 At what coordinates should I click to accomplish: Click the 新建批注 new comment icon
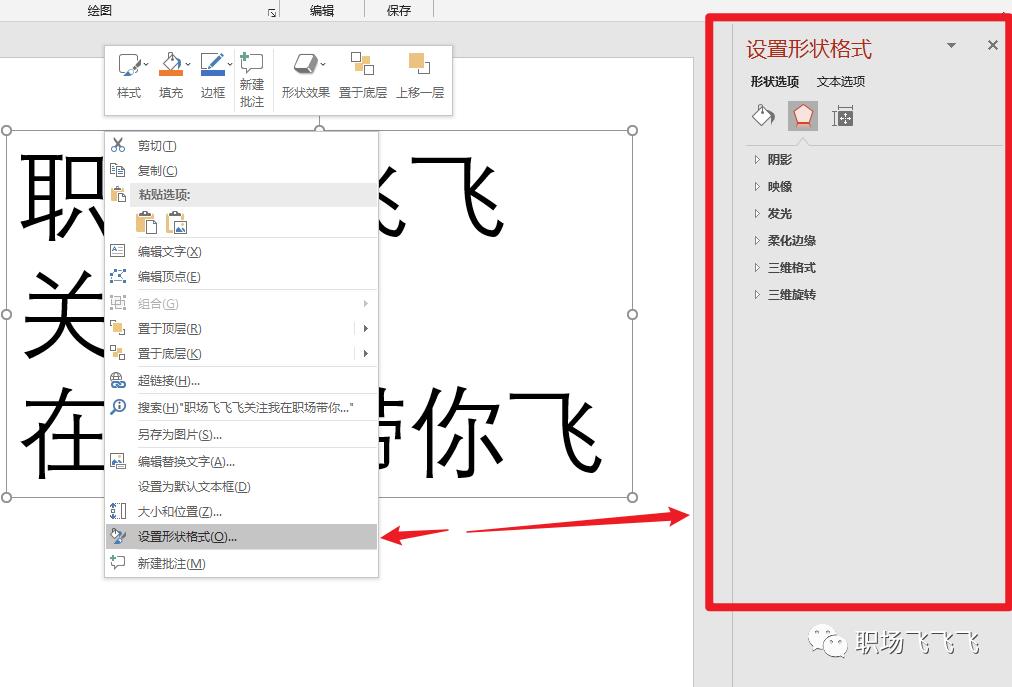click(x=252, y=64)
